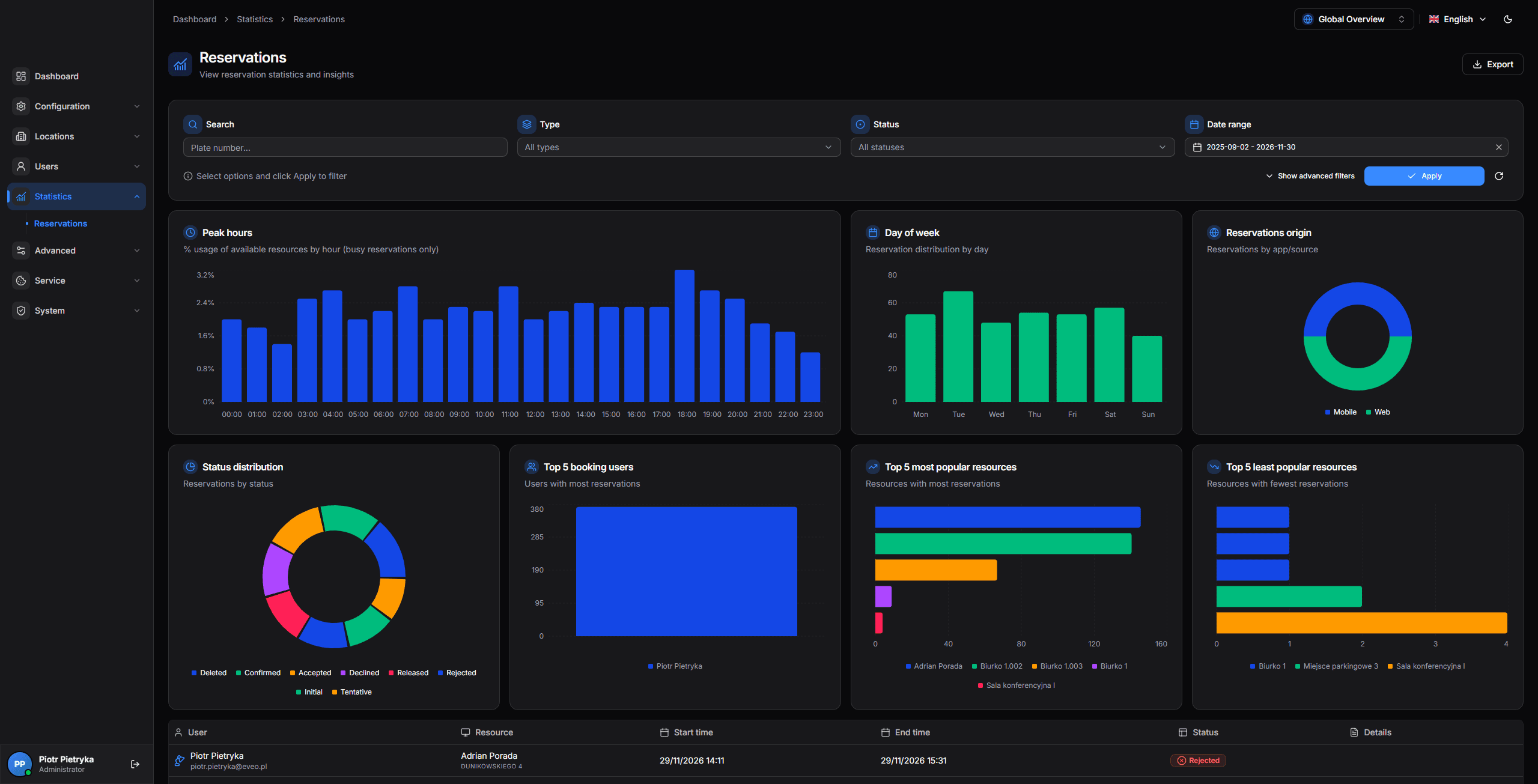Open the All types dropdown
Viewport: 1538px width, 784px height.
(678, 147)
